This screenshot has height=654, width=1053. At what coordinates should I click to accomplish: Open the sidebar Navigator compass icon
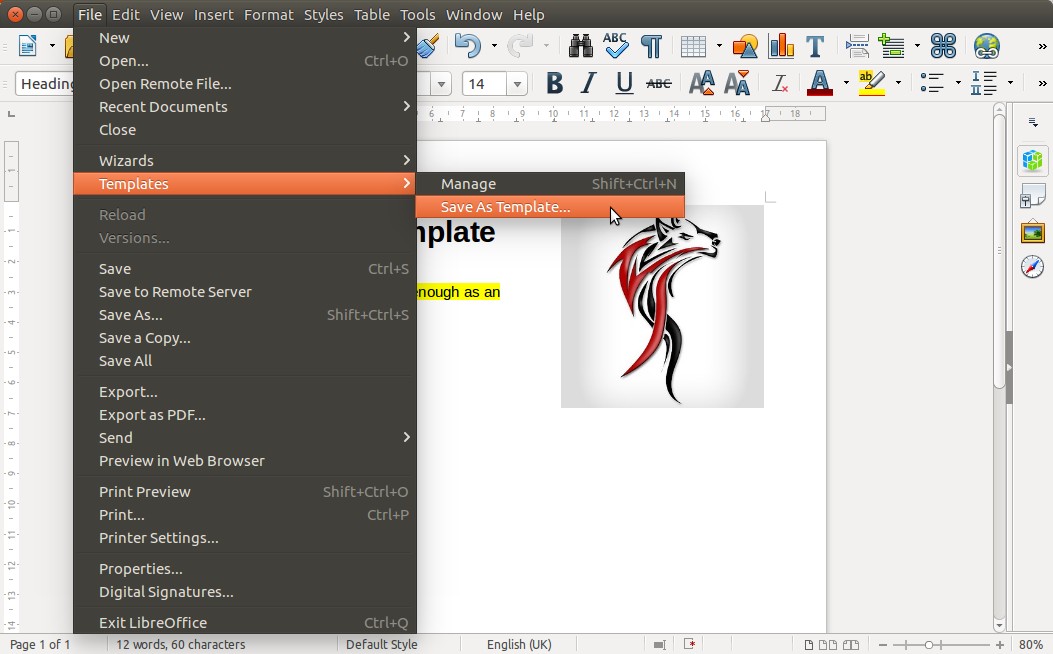pyautogui.click(x=1032, y=267)
